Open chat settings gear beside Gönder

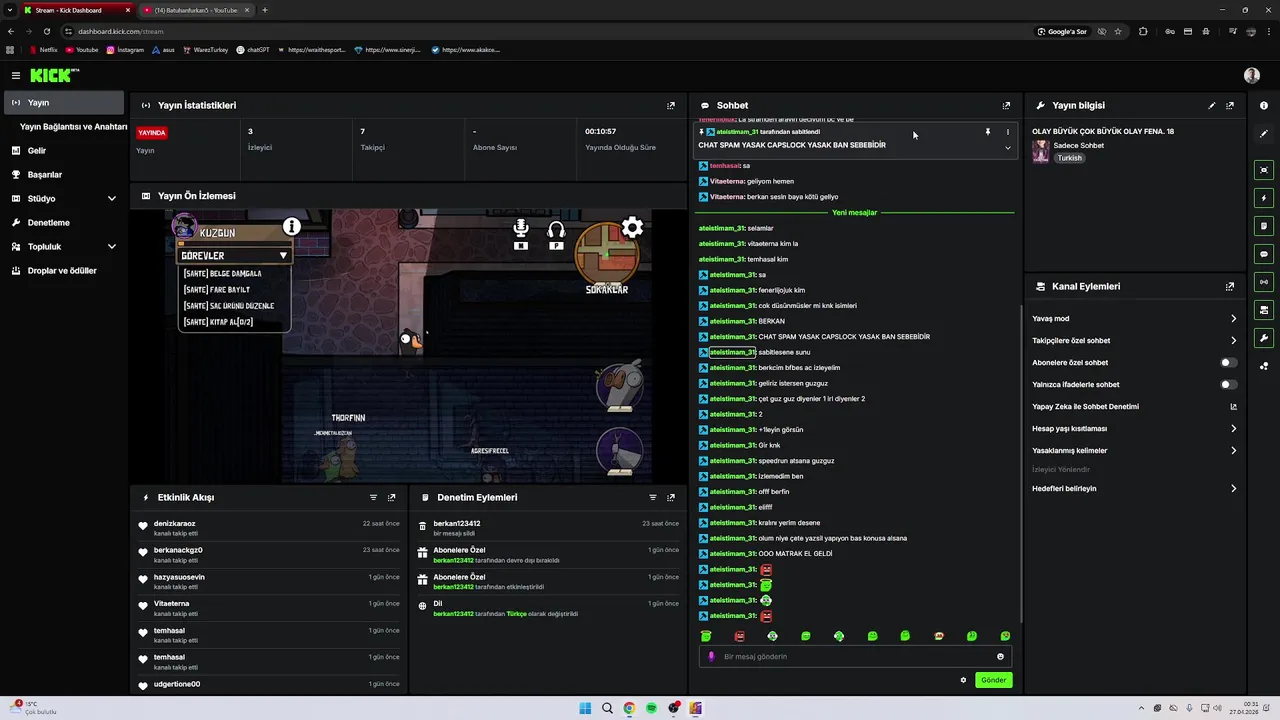tap(963, 680)
